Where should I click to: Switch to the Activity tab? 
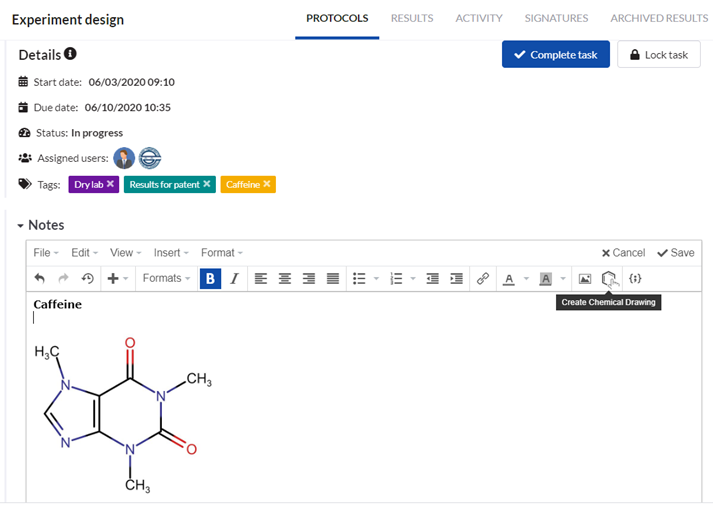479,19
